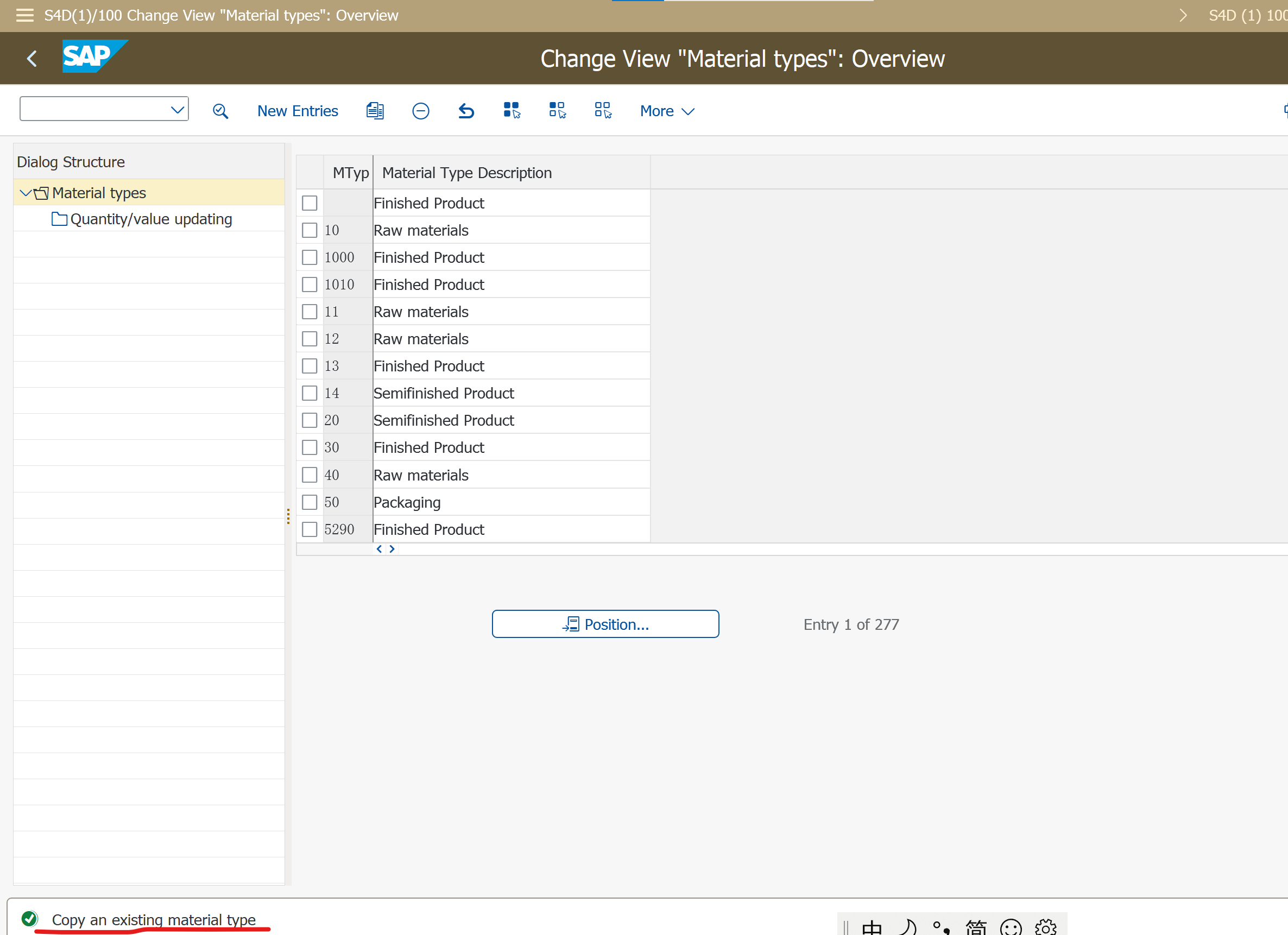Click status message 'Copy an existing material type'
This screenshot has width=1288, height=935.
153,919
